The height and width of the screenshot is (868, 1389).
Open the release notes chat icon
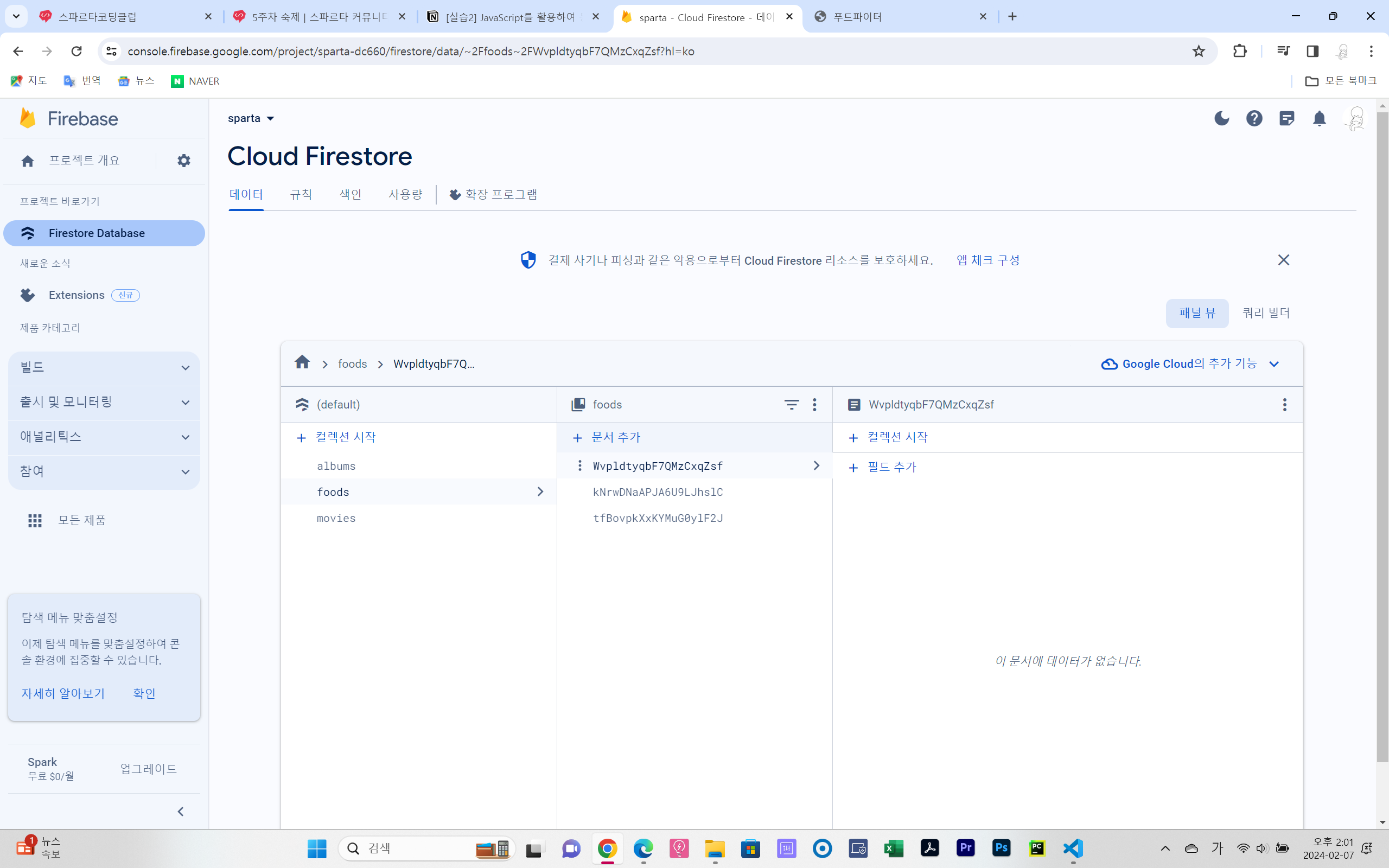pos(1287,118)
